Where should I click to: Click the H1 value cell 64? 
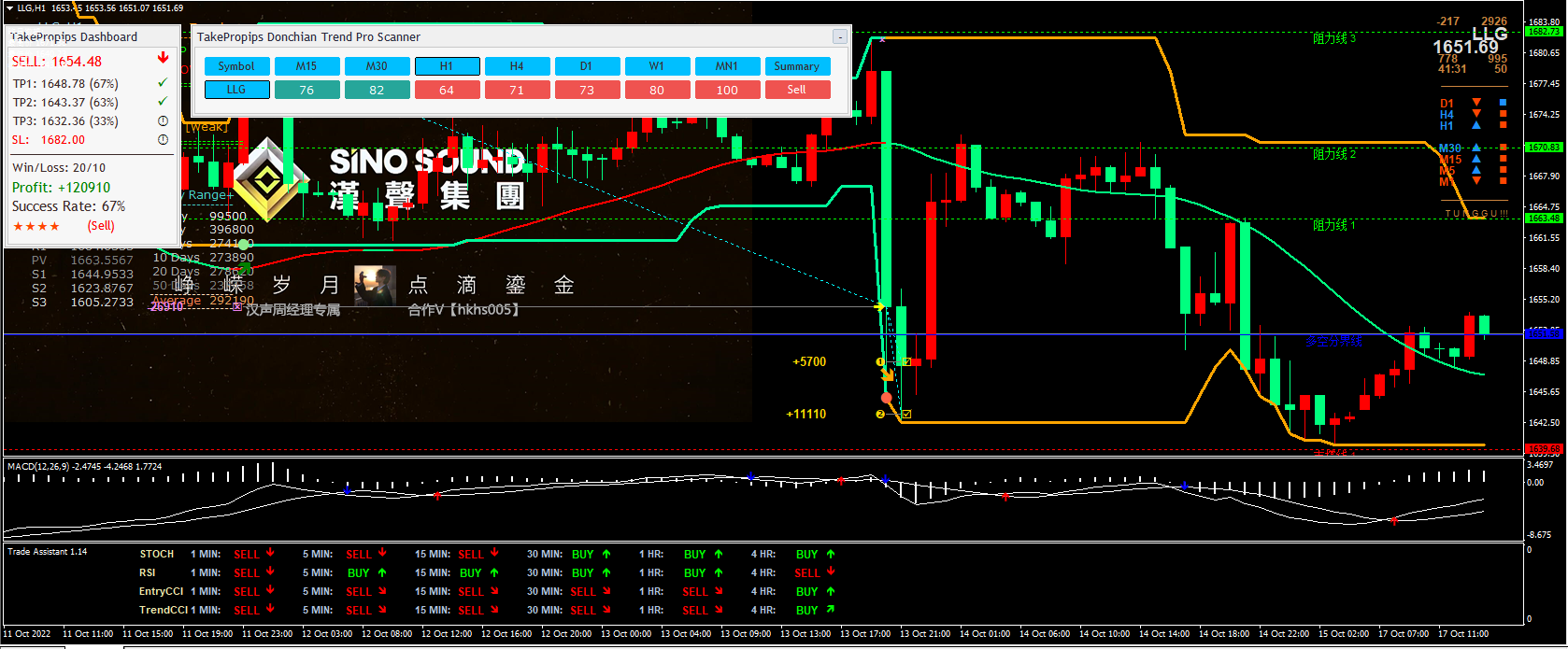[447, 90]
